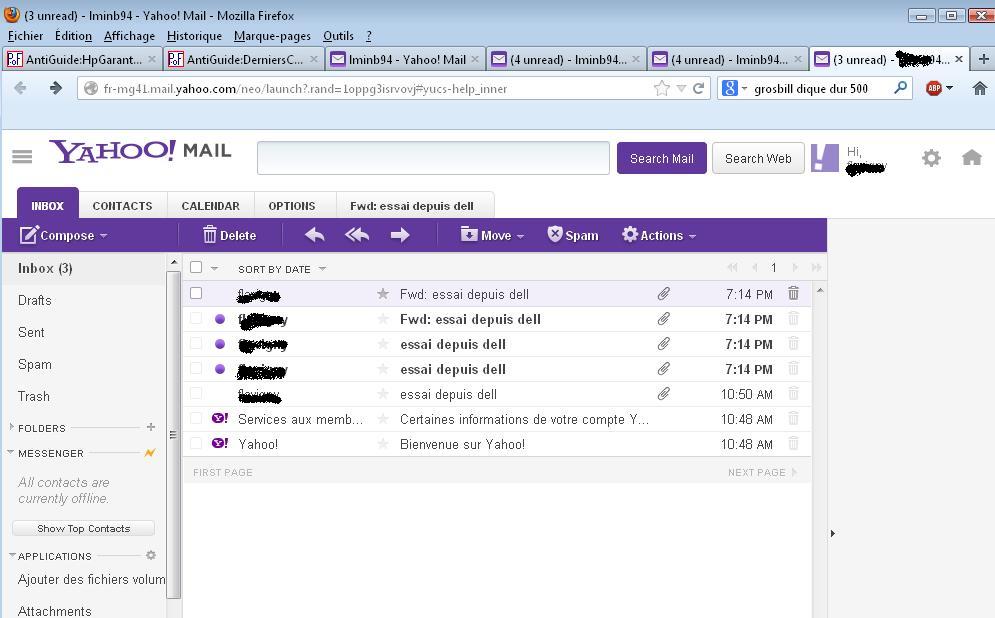This screenshot has height=618, width=995.
Task: Mark message as Spam
Action: coord(572,235)
